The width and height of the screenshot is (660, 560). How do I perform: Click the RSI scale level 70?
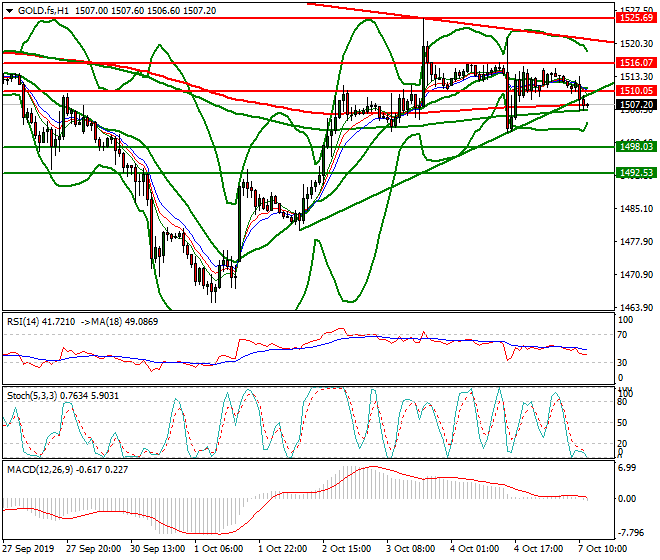pyautogui.click(x=623, y=335)
